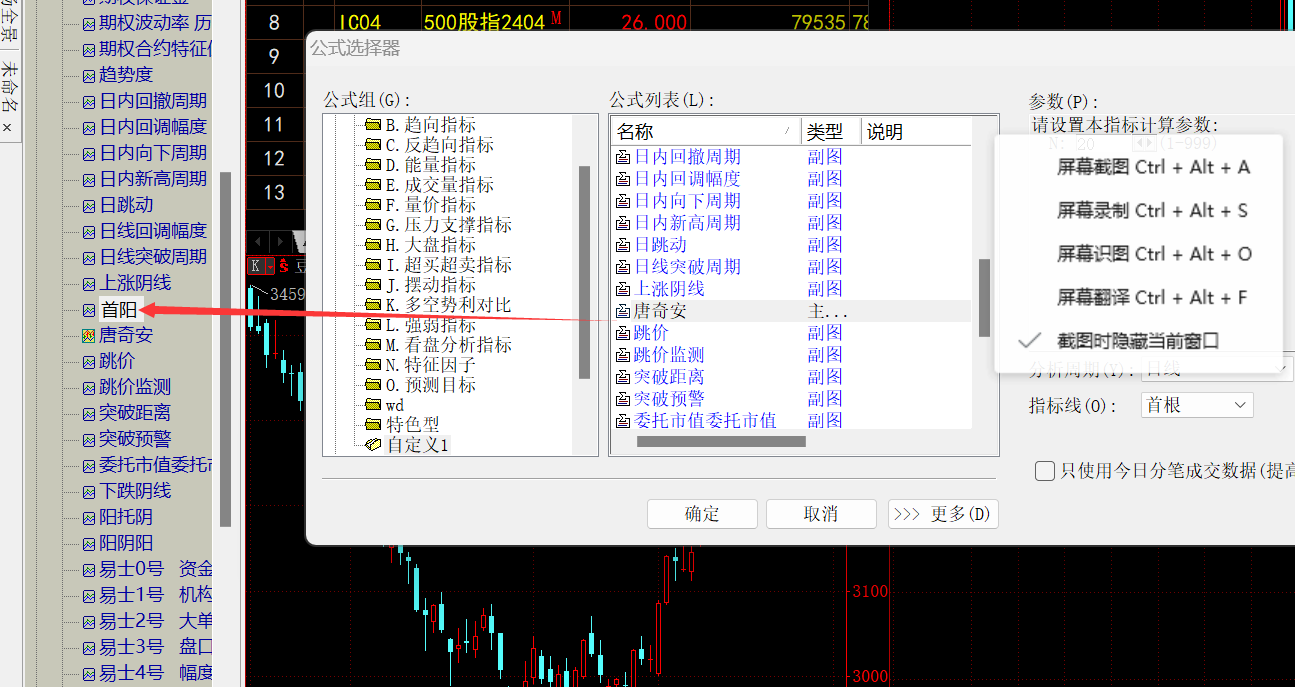1295x687 pixels.
Task: Click the formula icon beside 委托市值委托市值 in formula list
Action: tap(623, 421)
